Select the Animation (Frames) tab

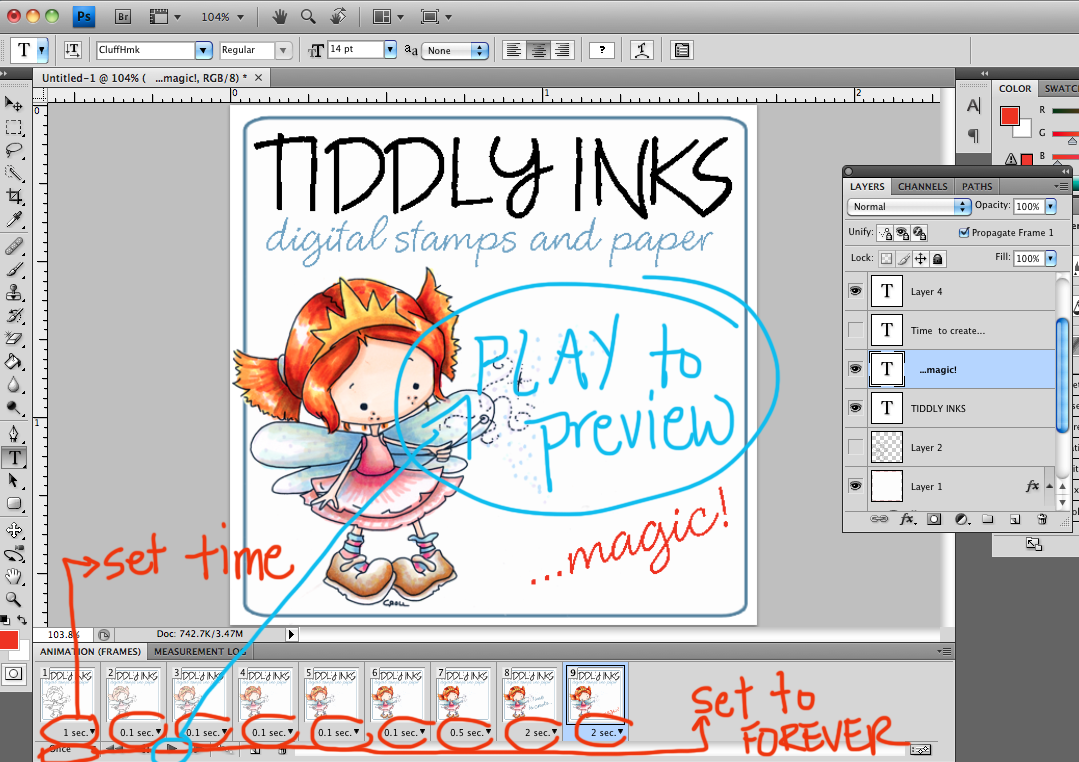(x=90, y=651)
